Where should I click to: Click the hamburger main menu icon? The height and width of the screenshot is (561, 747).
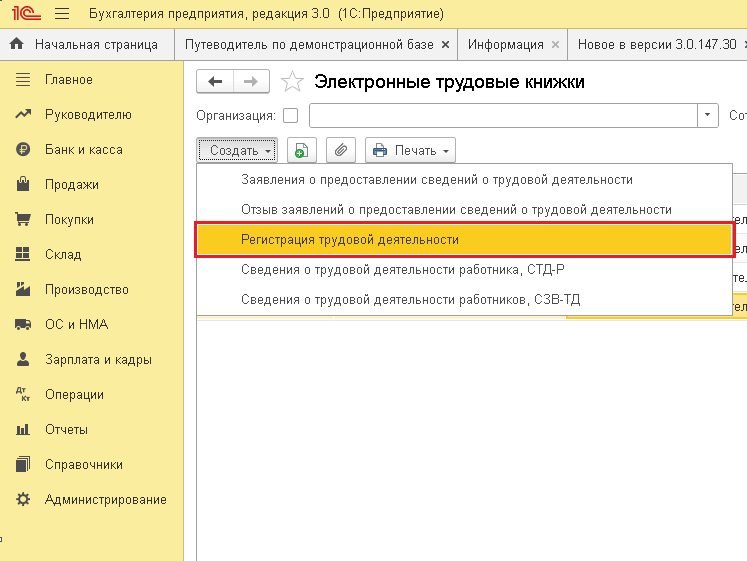[x=61, y=15]
